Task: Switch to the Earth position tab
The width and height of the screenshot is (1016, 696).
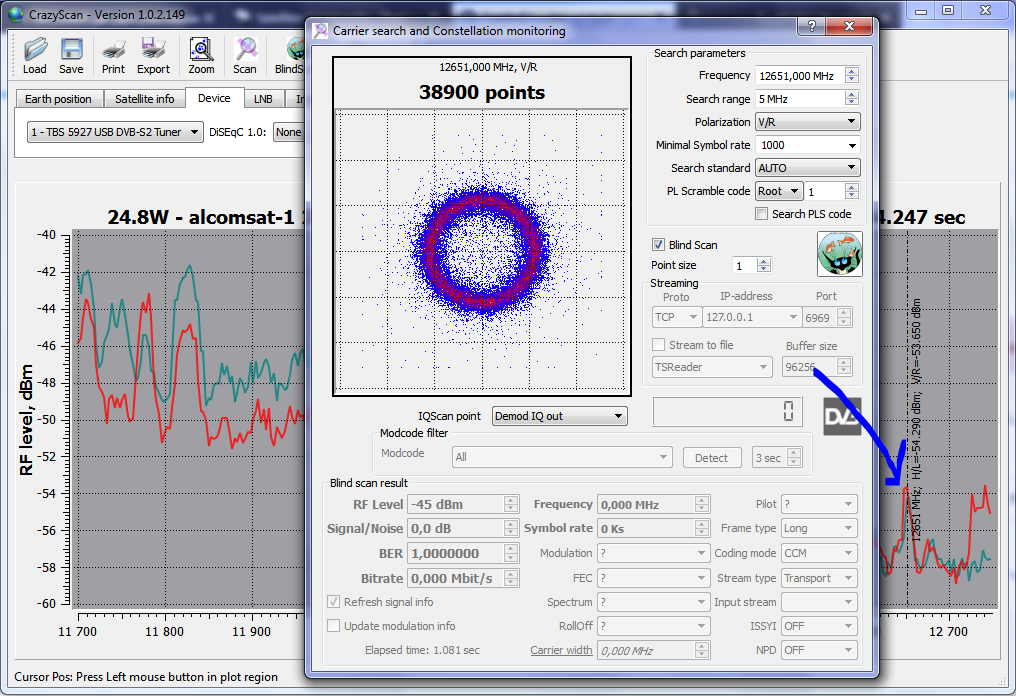Action: (x=58, y=99)
